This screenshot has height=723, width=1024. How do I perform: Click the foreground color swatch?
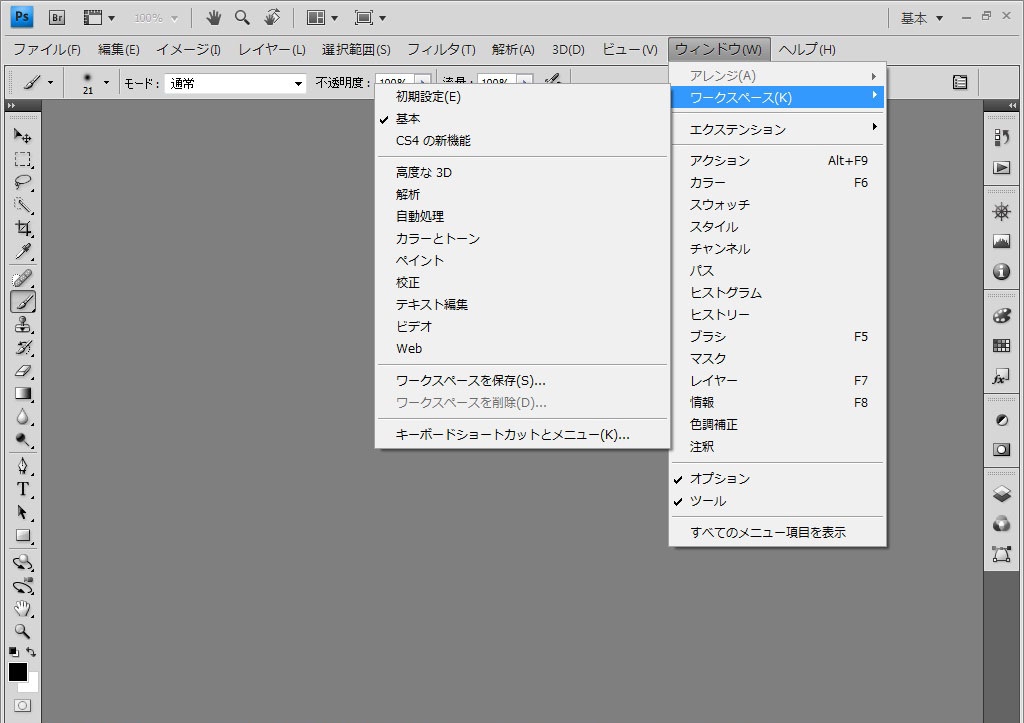[x=18, y=672]
